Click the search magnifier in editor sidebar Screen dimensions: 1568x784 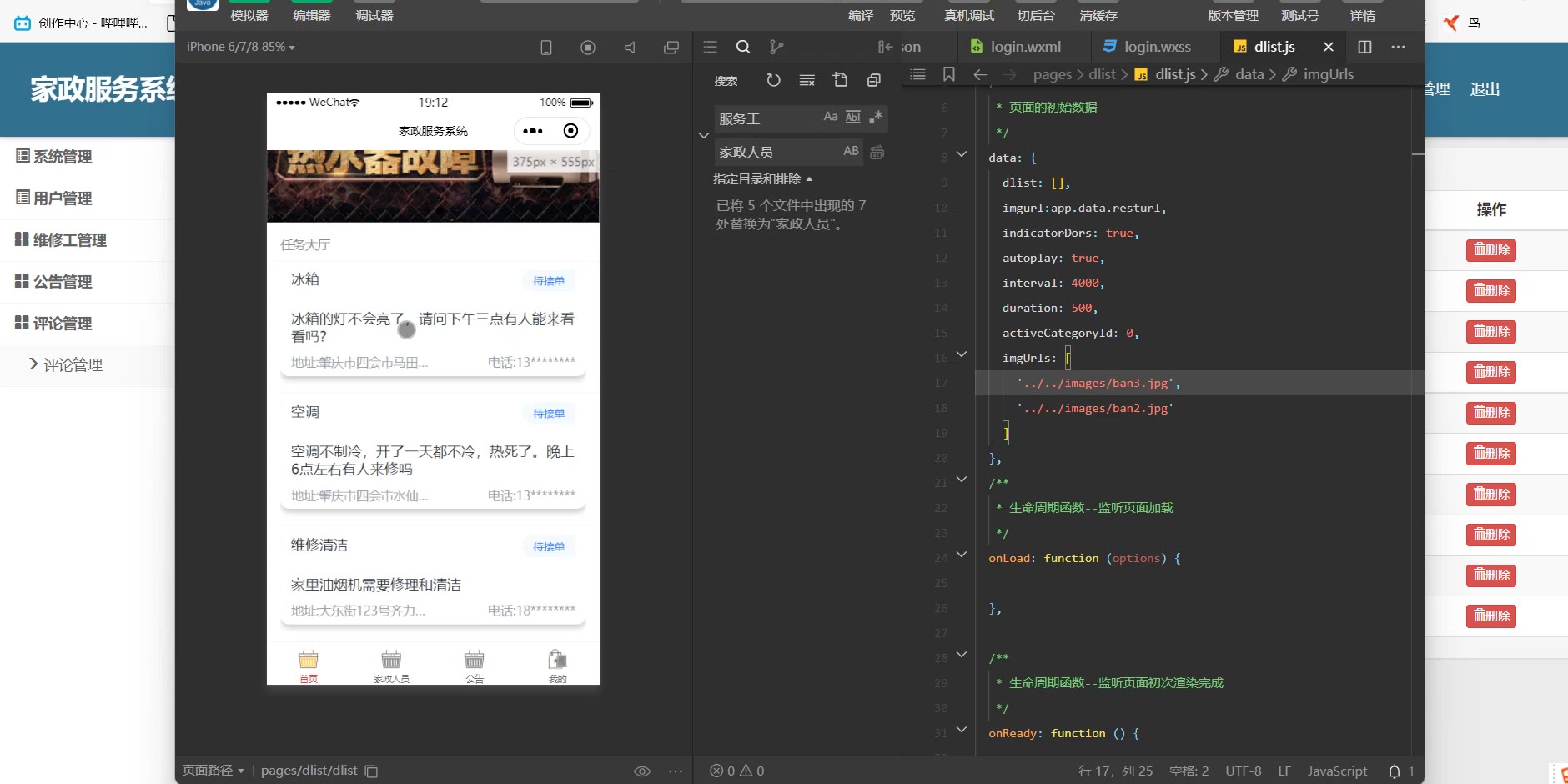pos(743,47)
